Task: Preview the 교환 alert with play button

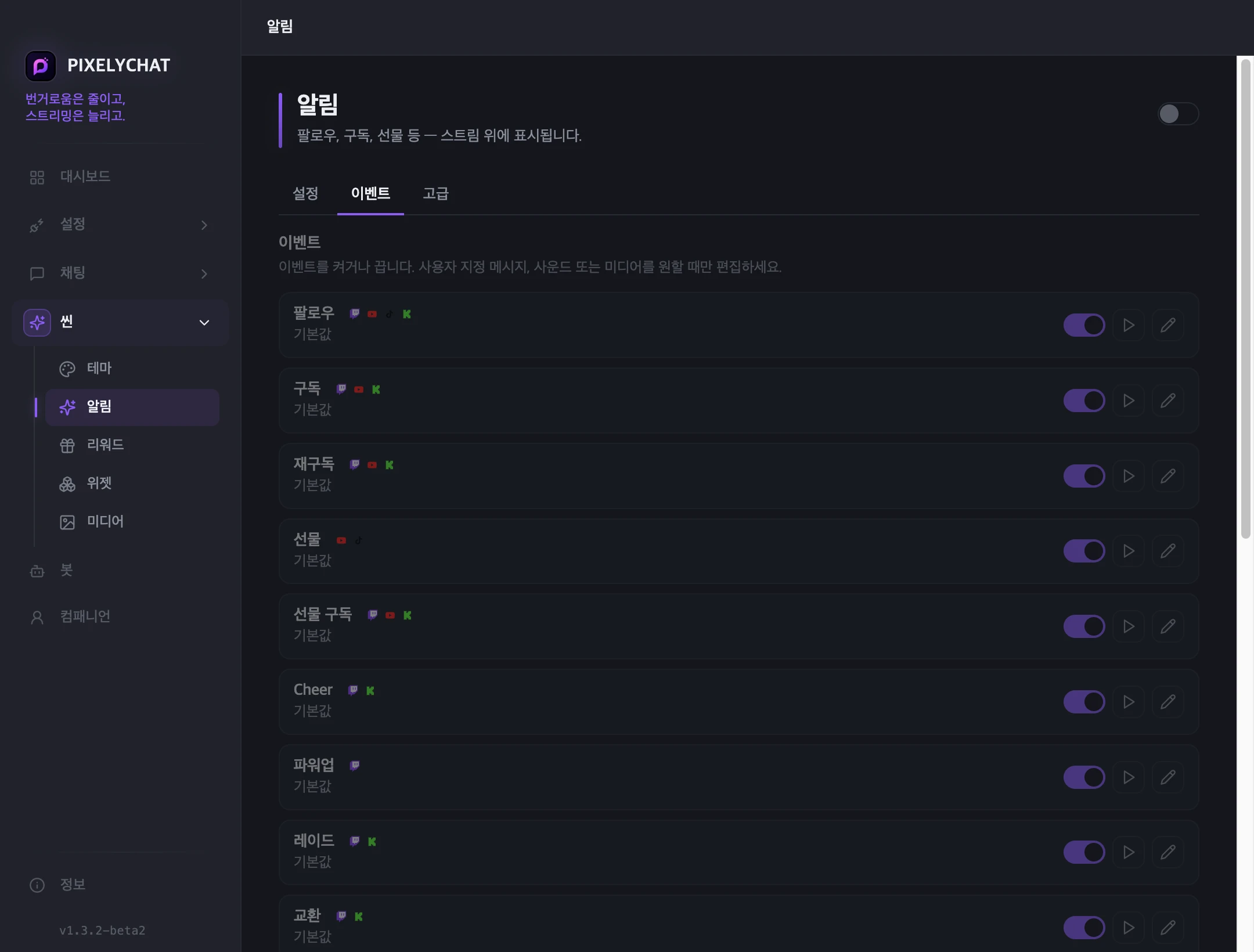Action: point(1129,928)
